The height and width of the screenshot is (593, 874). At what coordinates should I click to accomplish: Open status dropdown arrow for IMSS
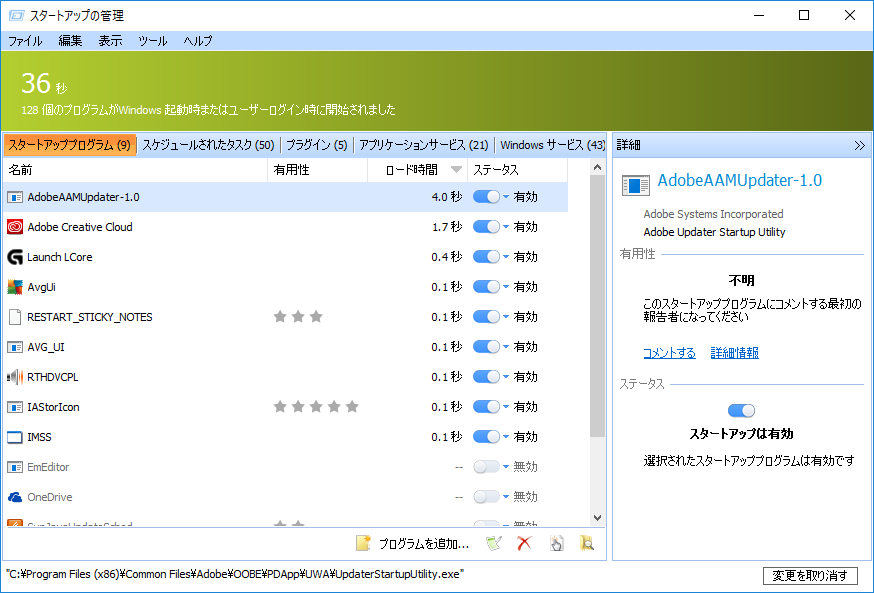(506, 438)
